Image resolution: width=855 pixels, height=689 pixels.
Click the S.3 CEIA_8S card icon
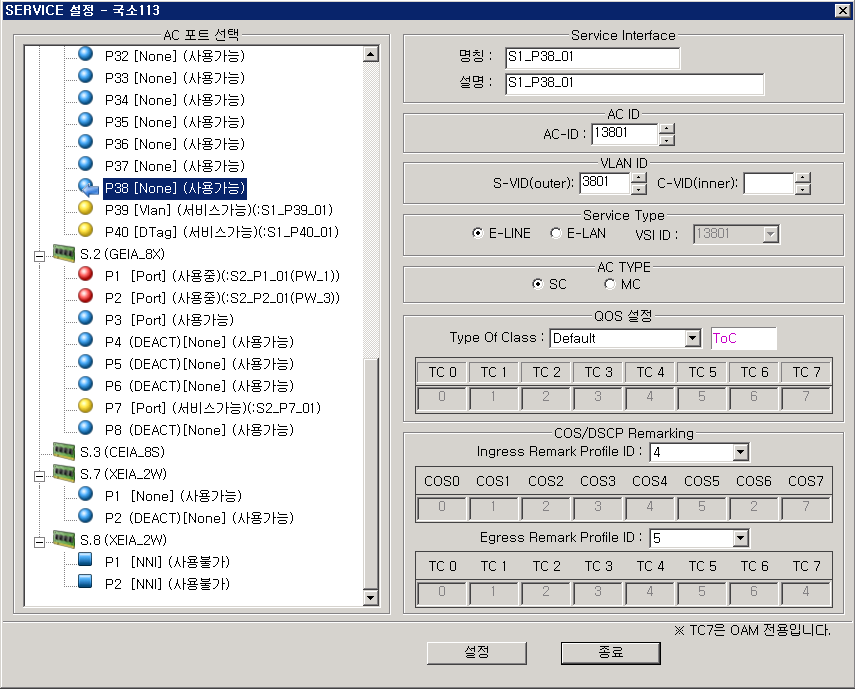[64, 450]
